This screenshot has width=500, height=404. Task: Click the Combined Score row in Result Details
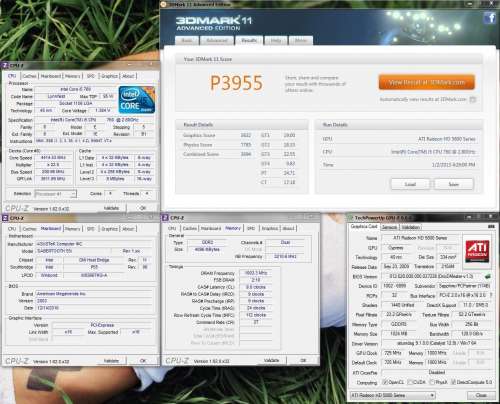(217, 154)
